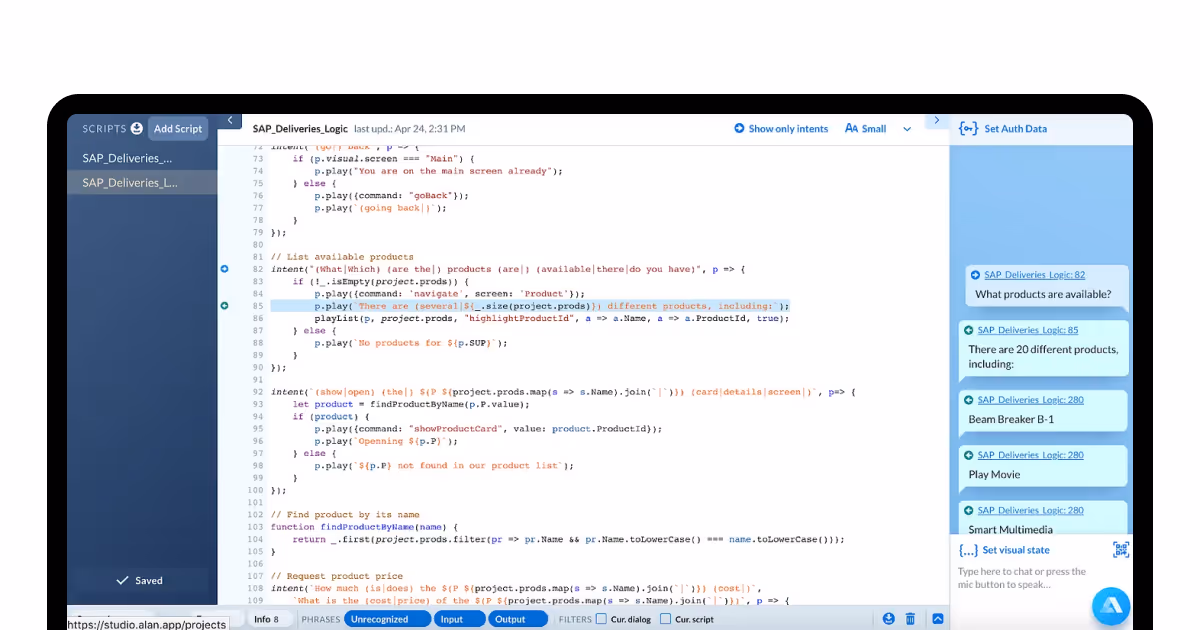The image size is (1200, 630).
Task: Expand the debug panel with the right chevron
Action: 937,121
